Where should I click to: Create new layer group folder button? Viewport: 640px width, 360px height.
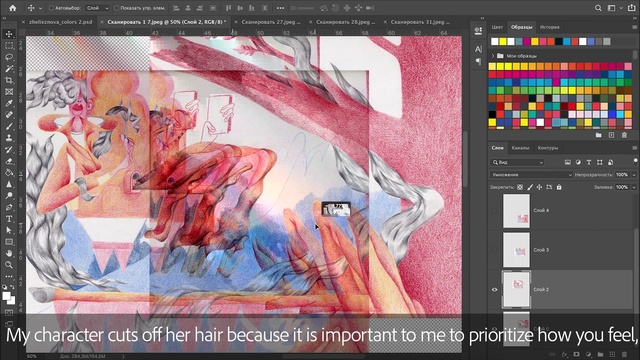(600, 354)
